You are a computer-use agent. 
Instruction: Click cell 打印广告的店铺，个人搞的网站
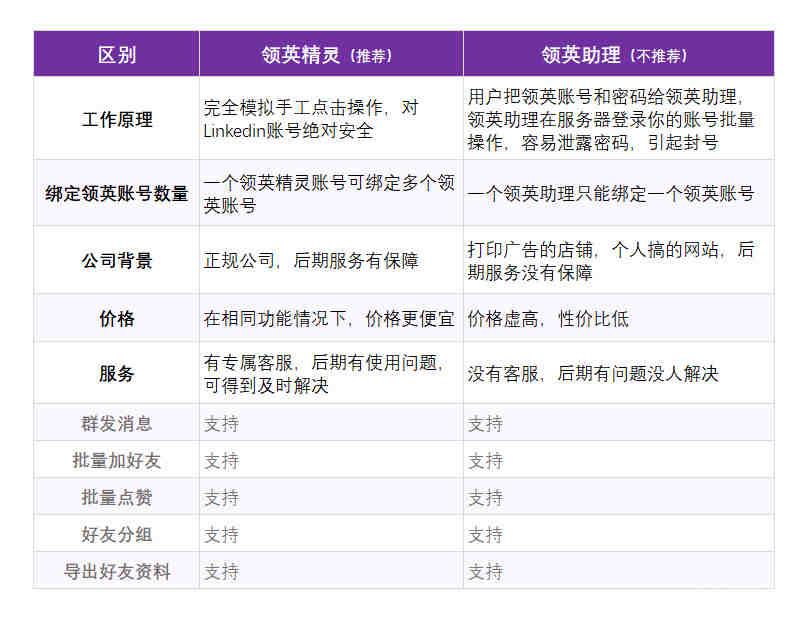coord(618,260)
